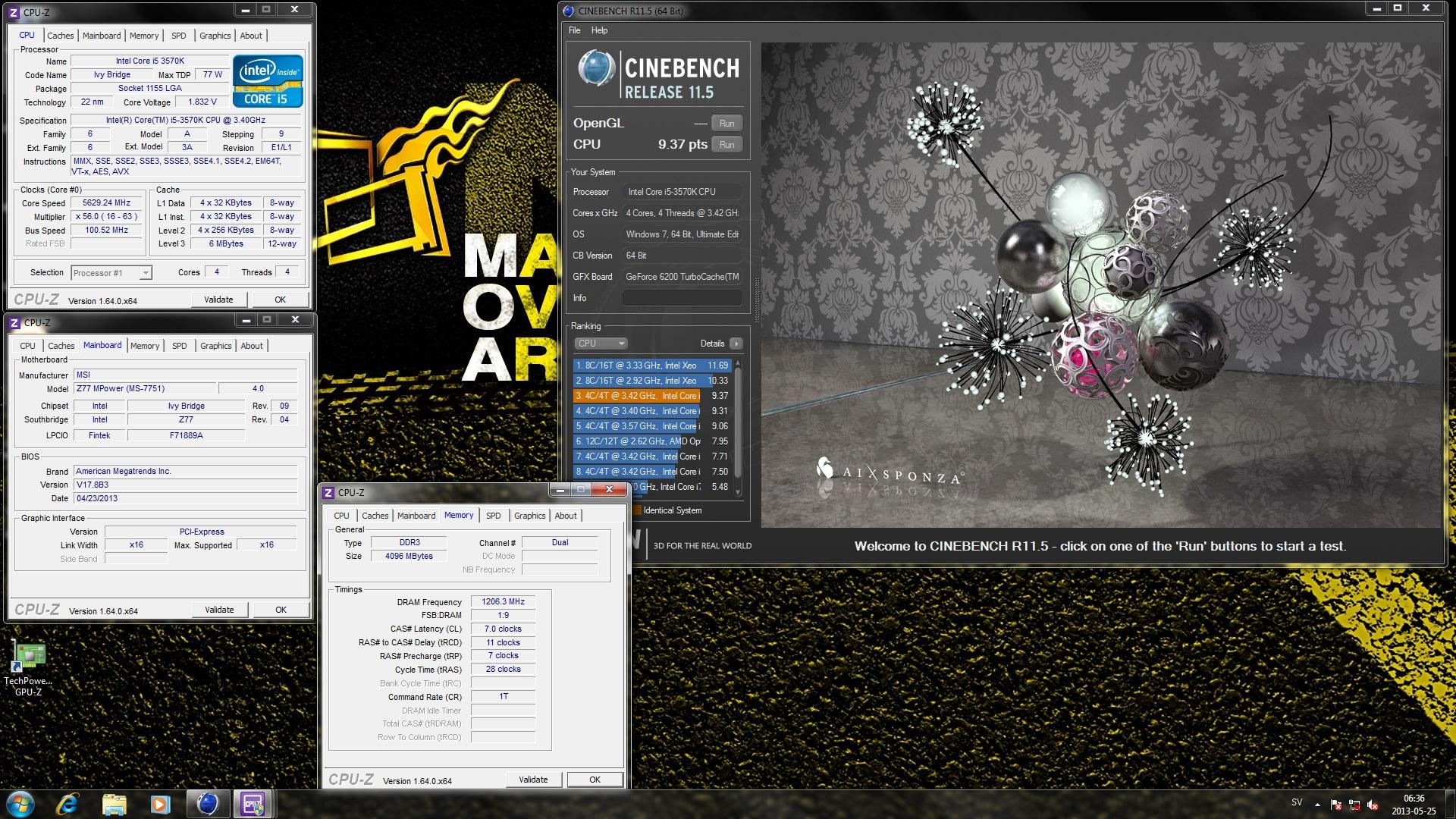1456x819 pixels.
Task: Switch to the CPU-Z taskbar icon
Action: pyautogui.click(x=253, y=804)
